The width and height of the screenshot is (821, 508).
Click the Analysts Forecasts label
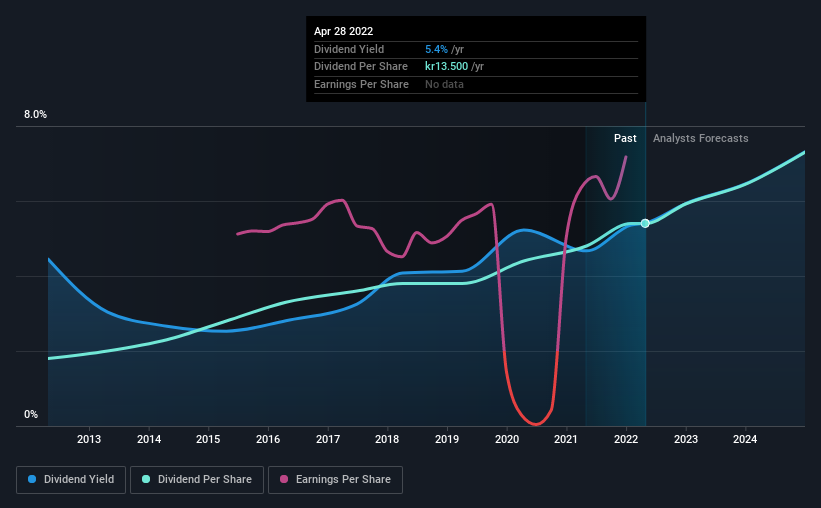700,138
